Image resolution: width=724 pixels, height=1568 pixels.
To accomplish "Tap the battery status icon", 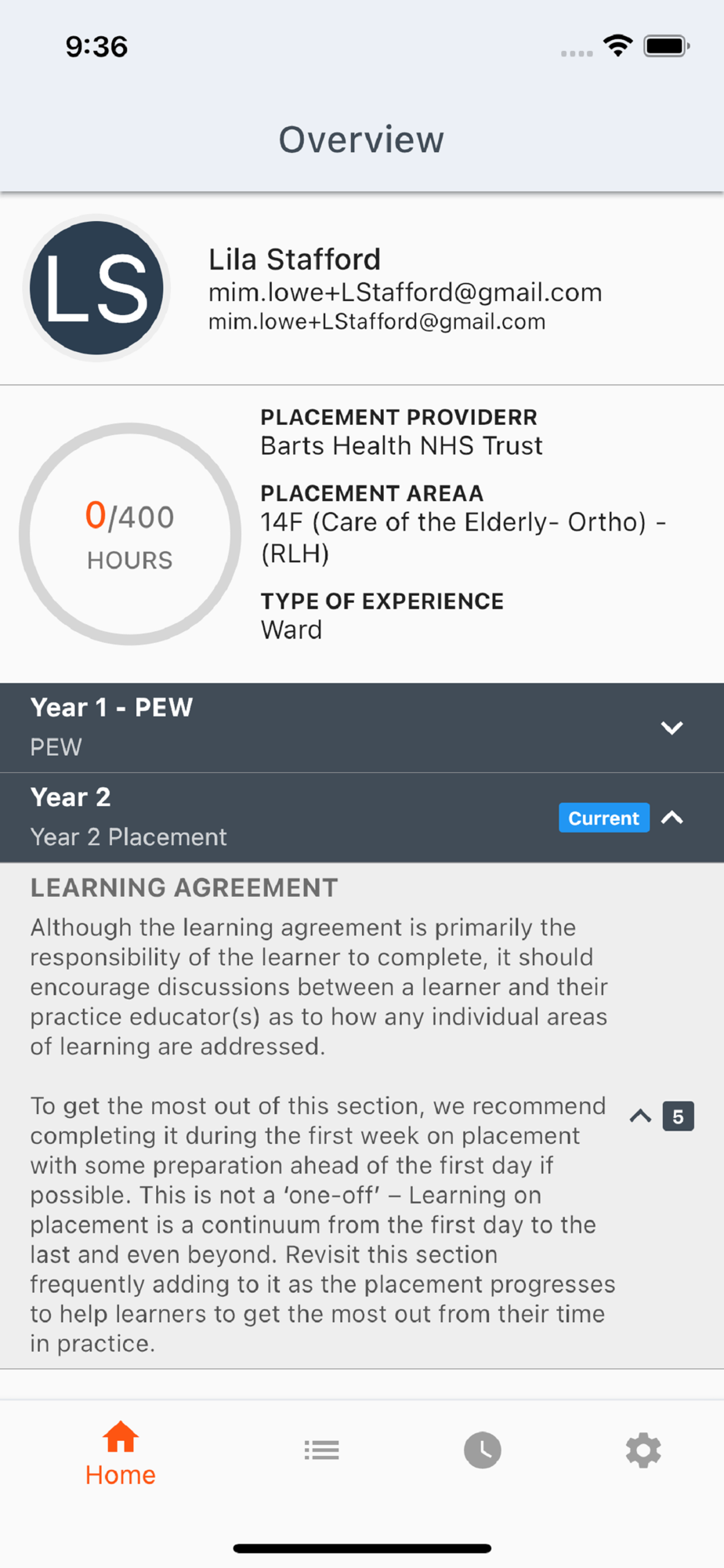I will [667, 46].
